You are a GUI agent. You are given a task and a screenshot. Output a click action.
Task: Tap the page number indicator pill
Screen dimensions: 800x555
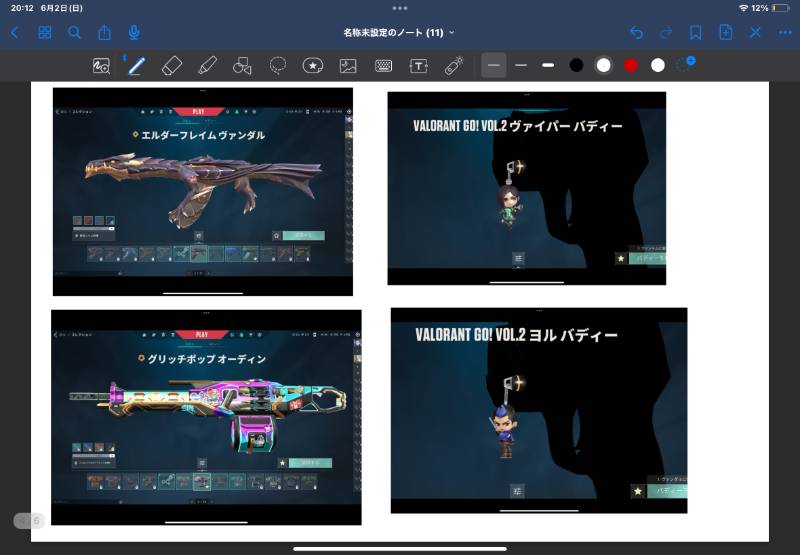[29, 521]
